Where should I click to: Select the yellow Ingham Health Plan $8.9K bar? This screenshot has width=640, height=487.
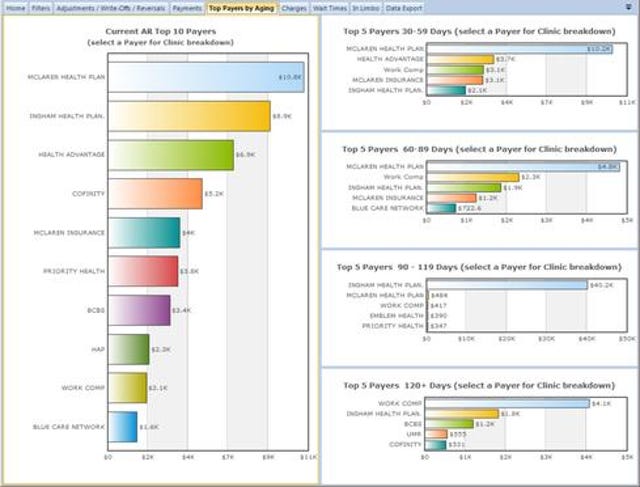click(188, 116)
